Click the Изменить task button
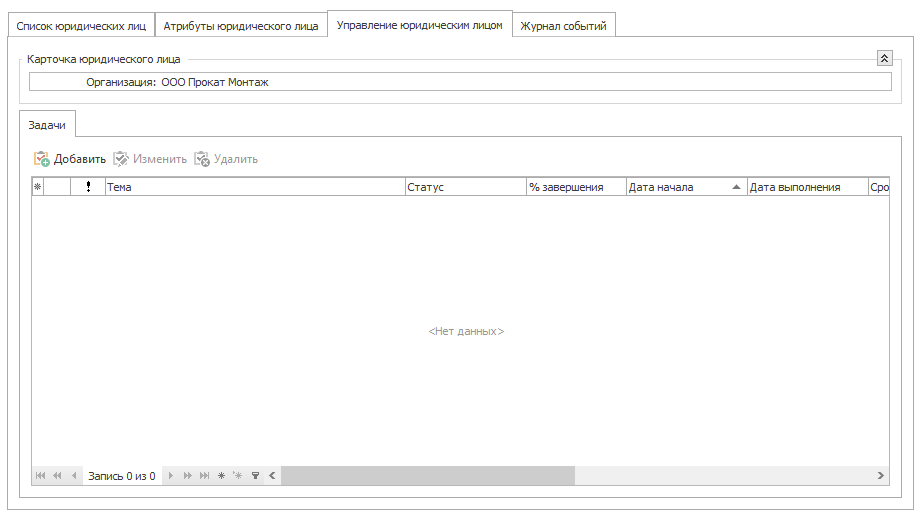This screenshot has width=924, height=520. 150,159
